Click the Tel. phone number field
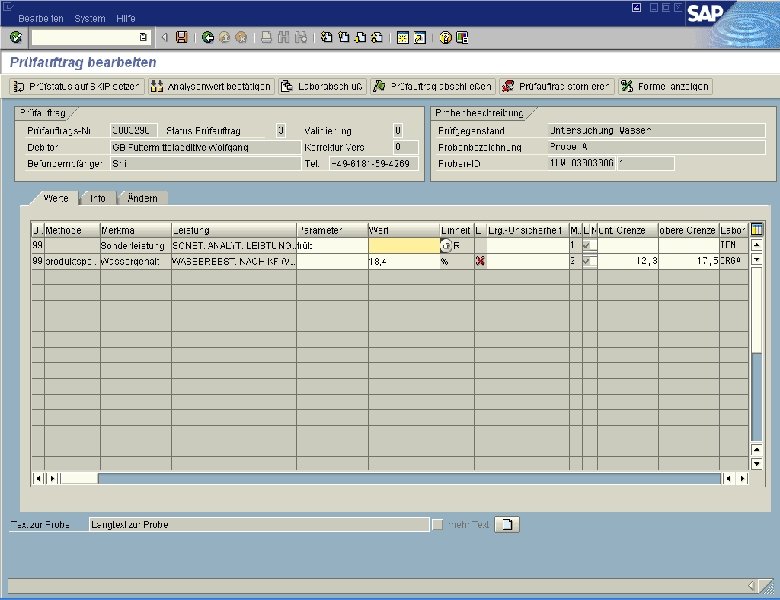The image size is (780, 600). pos(373,163)
